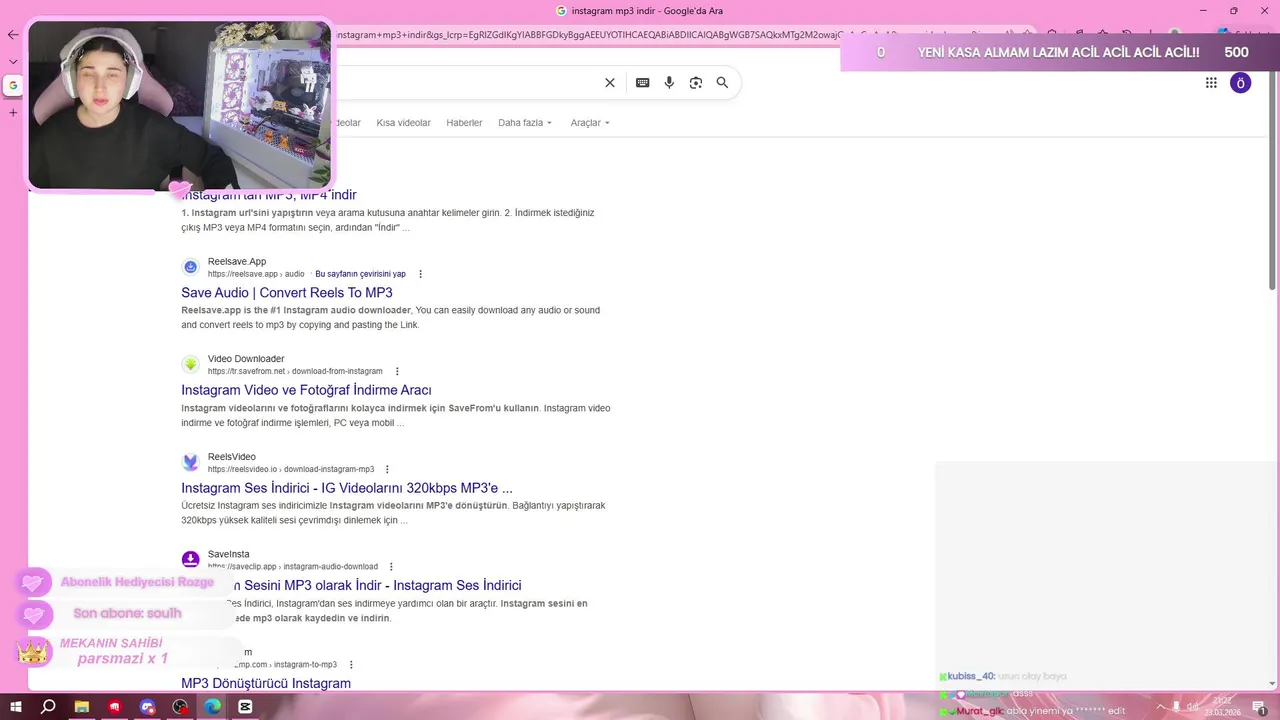This screenshot has width=1280, height=720.
Task: Open options menu for ReelsVideo result
Action: coord(387,469)
